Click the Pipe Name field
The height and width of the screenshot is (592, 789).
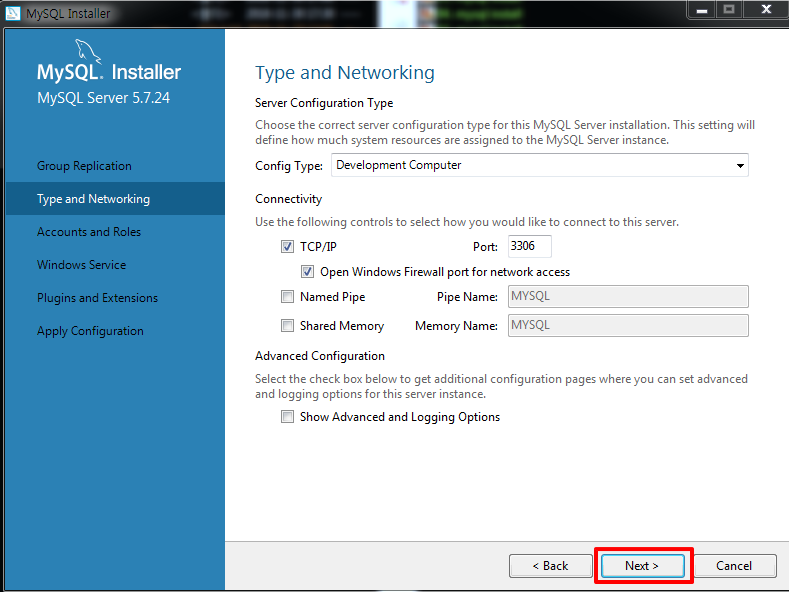point(628,297)
